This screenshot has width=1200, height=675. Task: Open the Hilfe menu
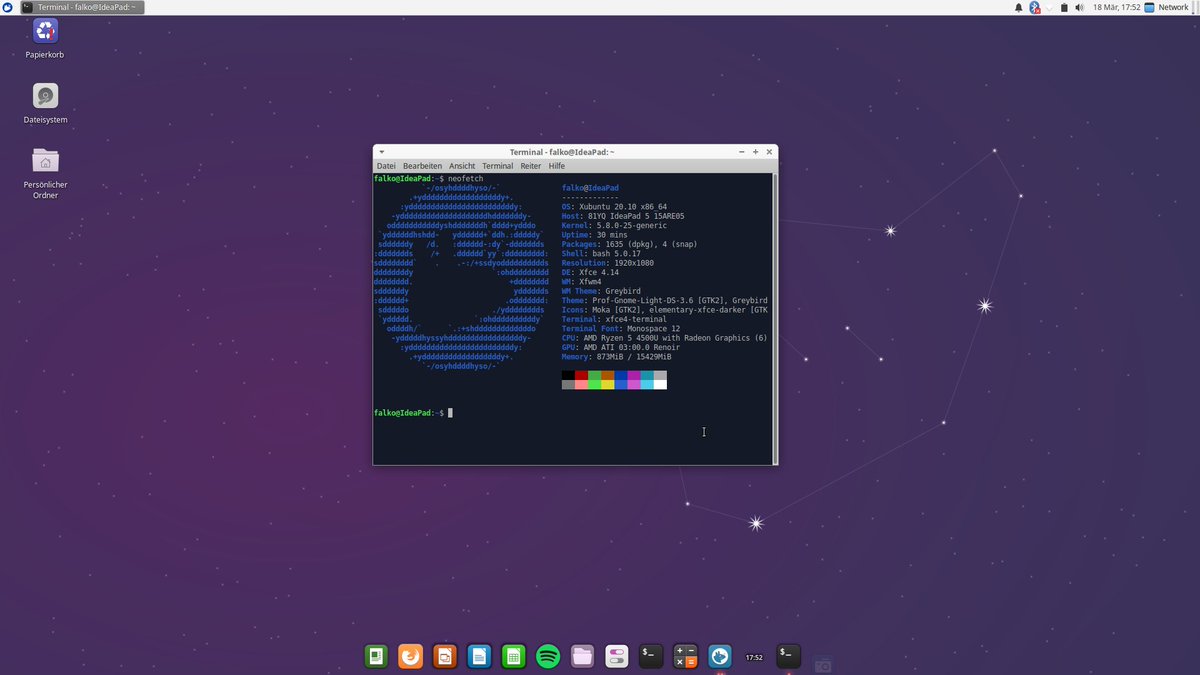coord(557,166)
